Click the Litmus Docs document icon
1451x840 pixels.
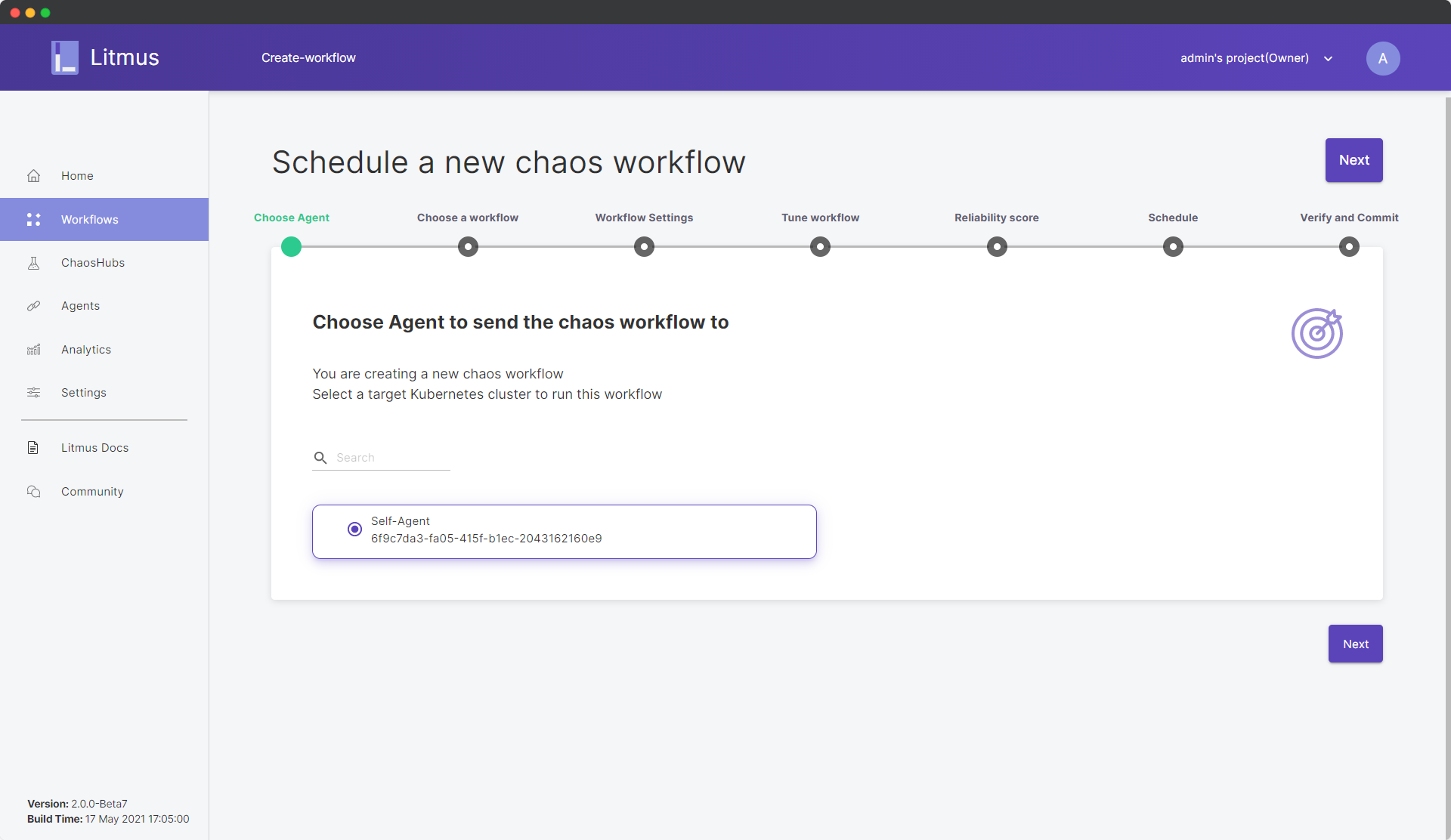[x=33, y=448]
